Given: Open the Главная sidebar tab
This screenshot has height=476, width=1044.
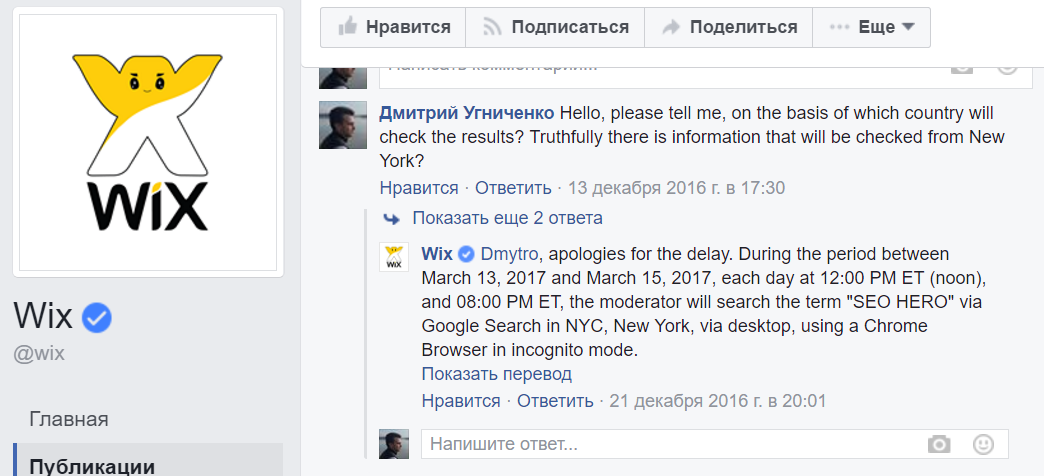Looking at the screenshot, I should coord(69,420).
